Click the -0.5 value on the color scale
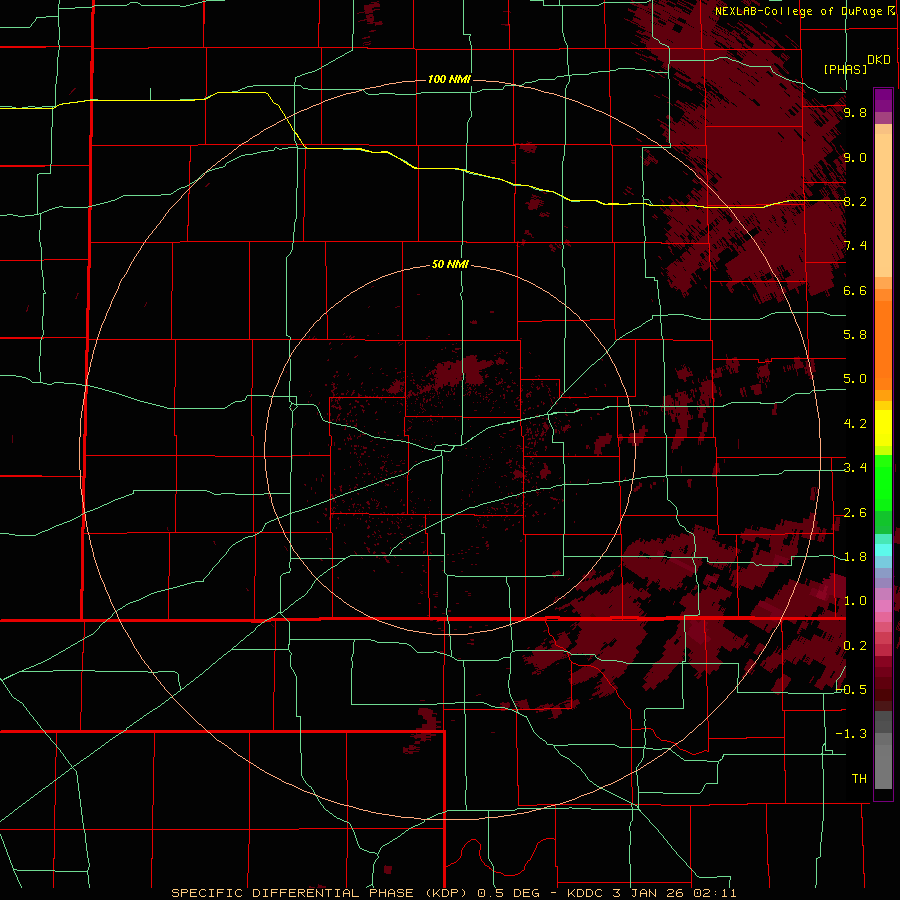The width and height of the screenshot is (900, 900). click(x=852, y=689)
